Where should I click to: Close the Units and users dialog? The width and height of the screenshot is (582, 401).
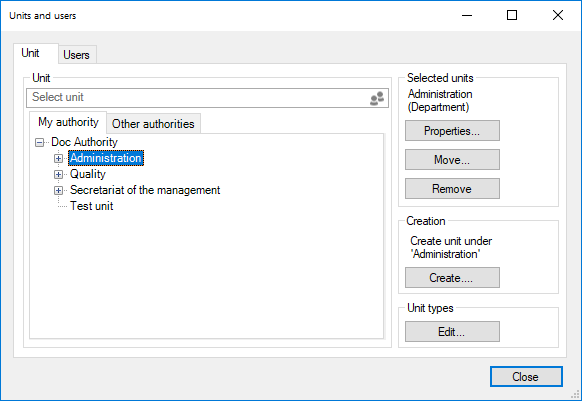[x=526, y=377]
